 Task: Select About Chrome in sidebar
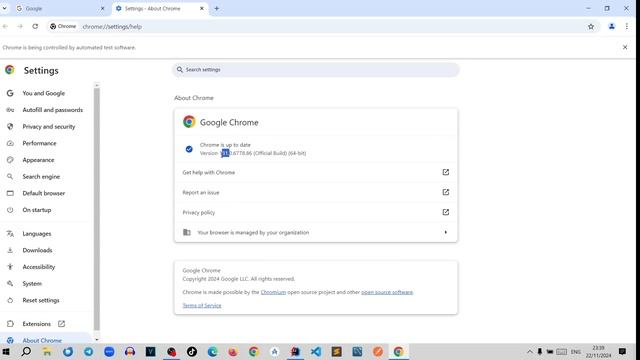coord(42,340)
